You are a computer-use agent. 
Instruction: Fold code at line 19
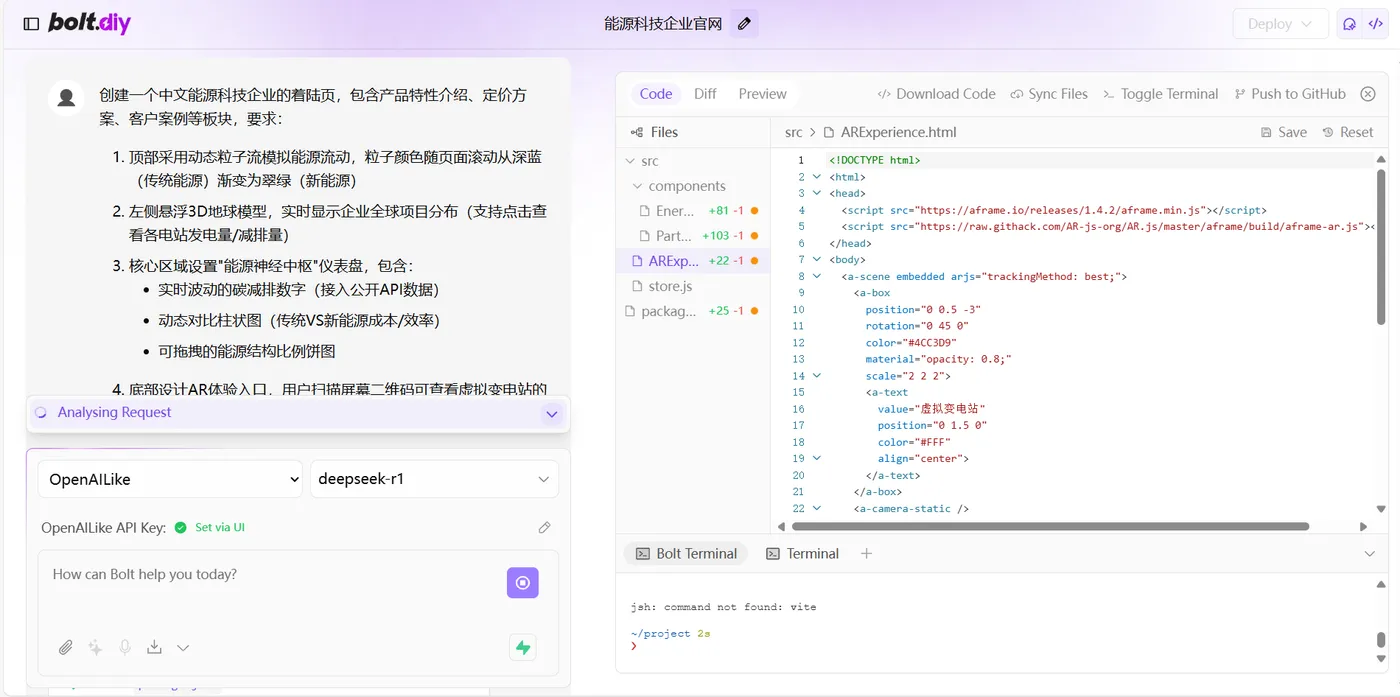click(x=817, y=459)
